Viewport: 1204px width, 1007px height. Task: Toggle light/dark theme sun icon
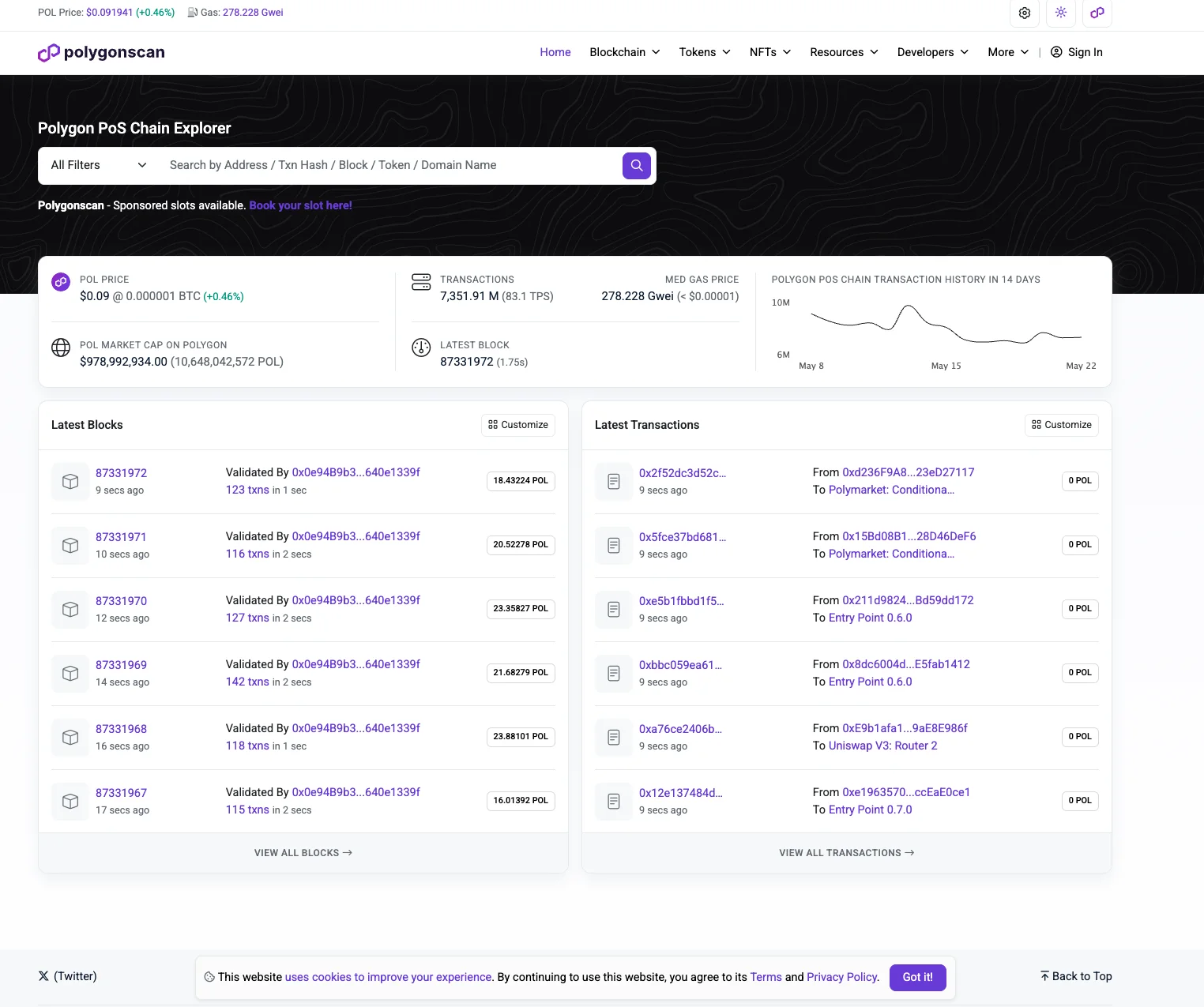1061,13
